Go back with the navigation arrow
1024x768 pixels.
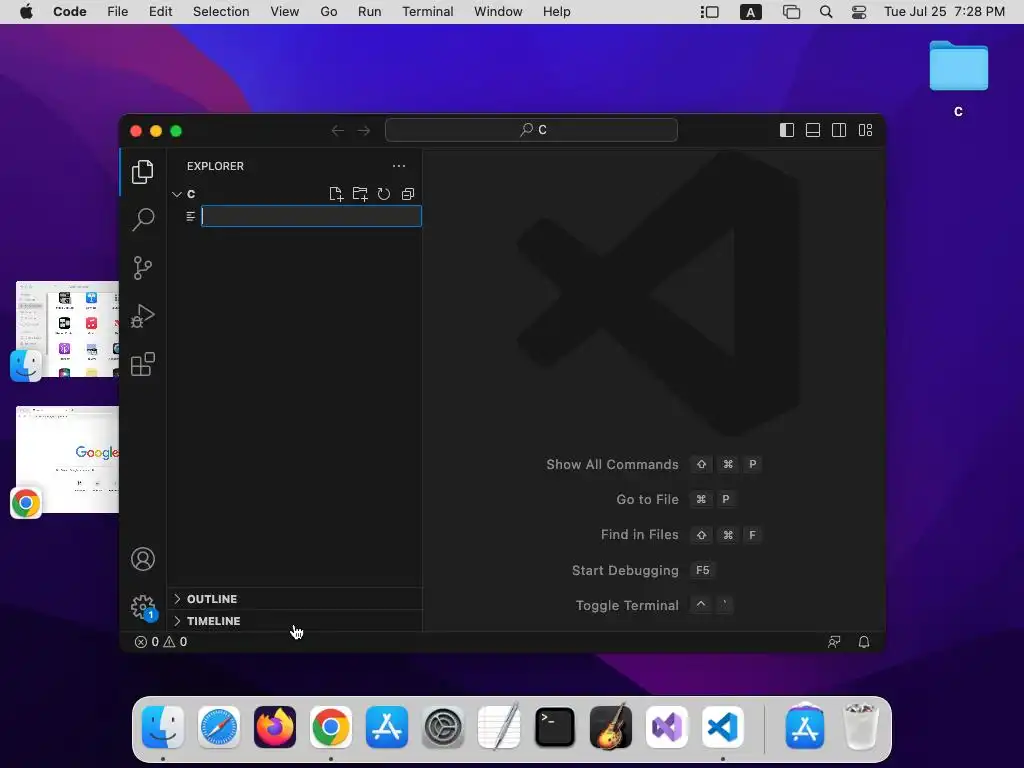point(338,131)
